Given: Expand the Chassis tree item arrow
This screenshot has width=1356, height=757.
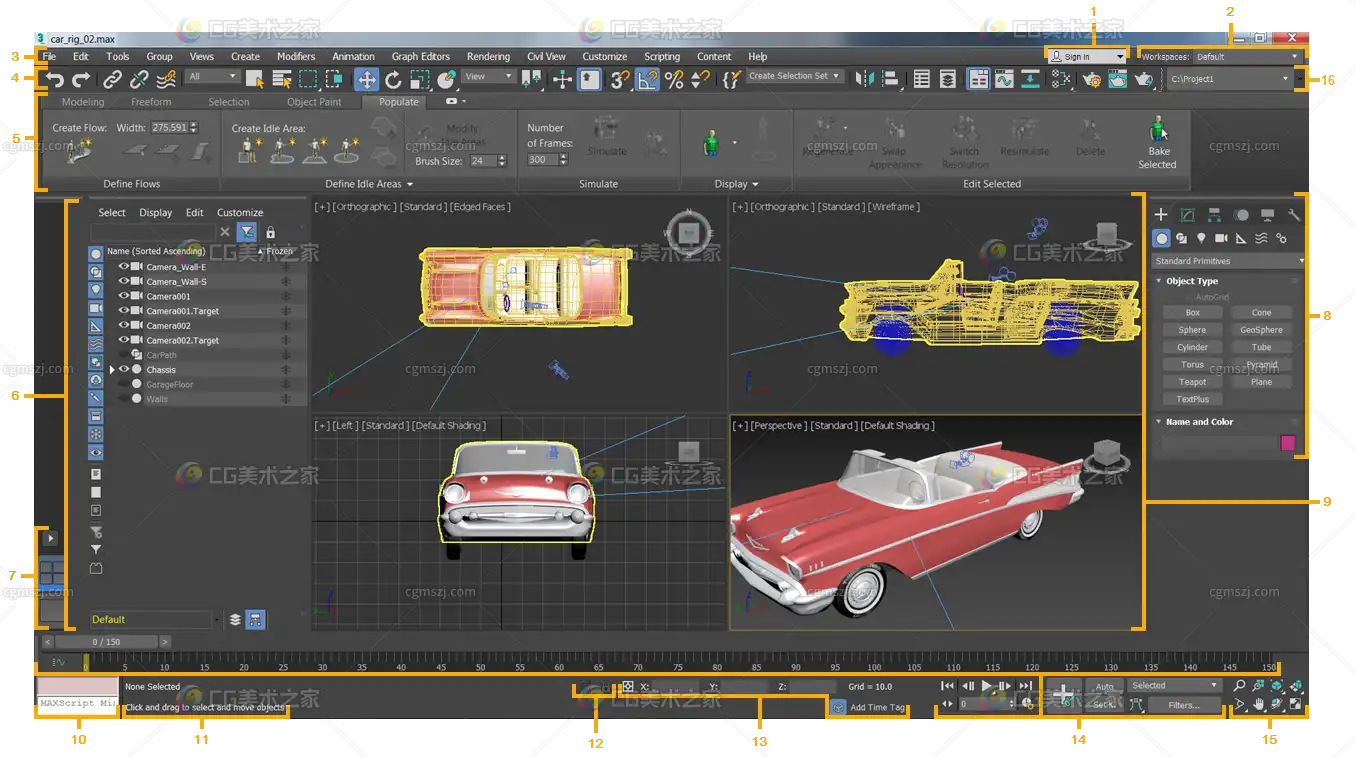Looking at the screenshot, I should point(112,370).
